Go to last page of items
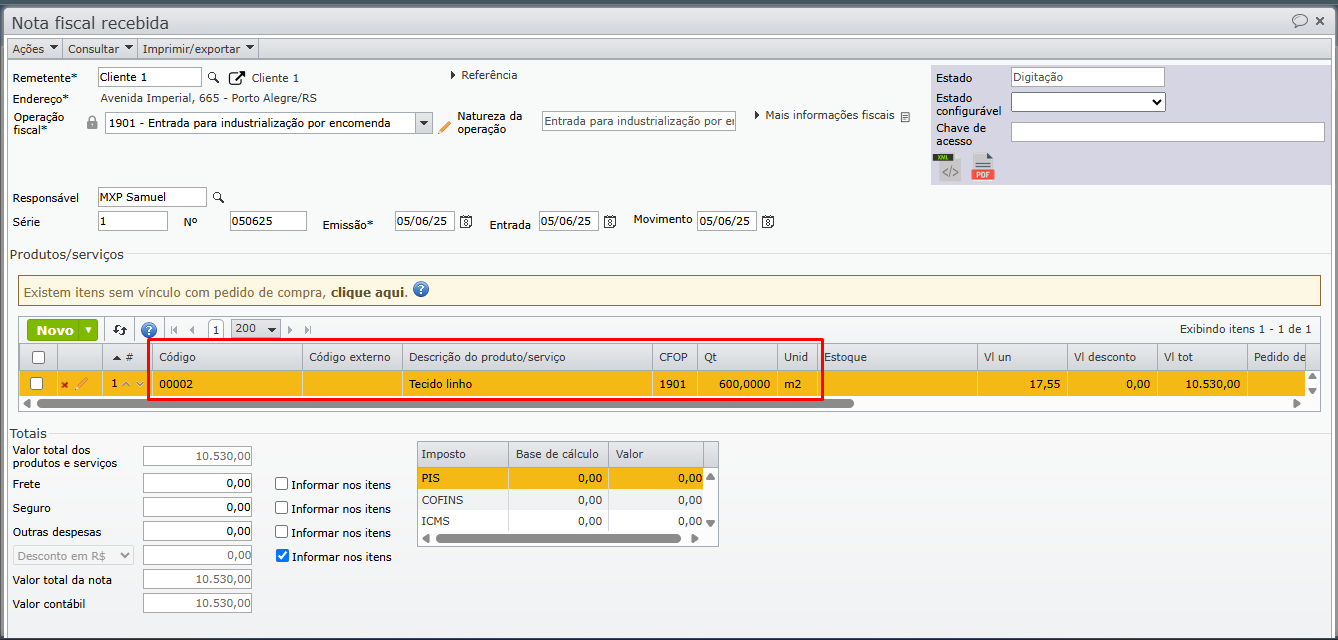The image size is (1338, 640). [x=308, y=330]
